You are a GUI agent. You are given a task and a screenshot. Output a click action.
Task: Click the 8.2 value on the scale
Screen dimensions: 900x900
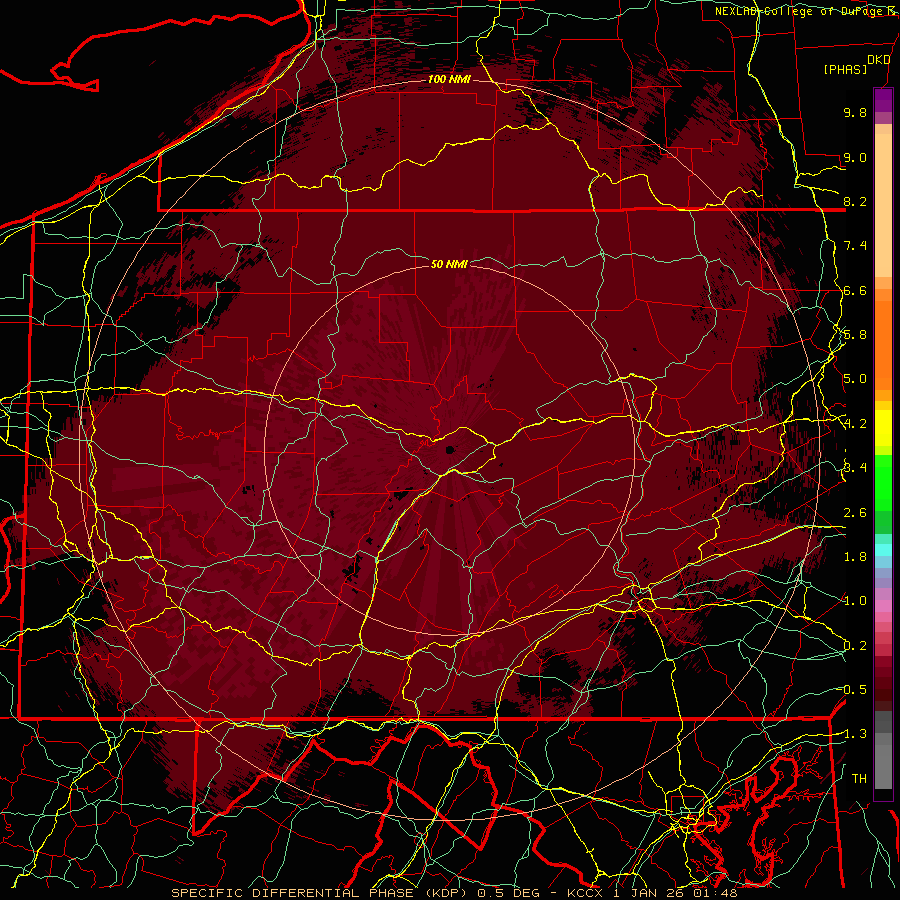(855, 201)
